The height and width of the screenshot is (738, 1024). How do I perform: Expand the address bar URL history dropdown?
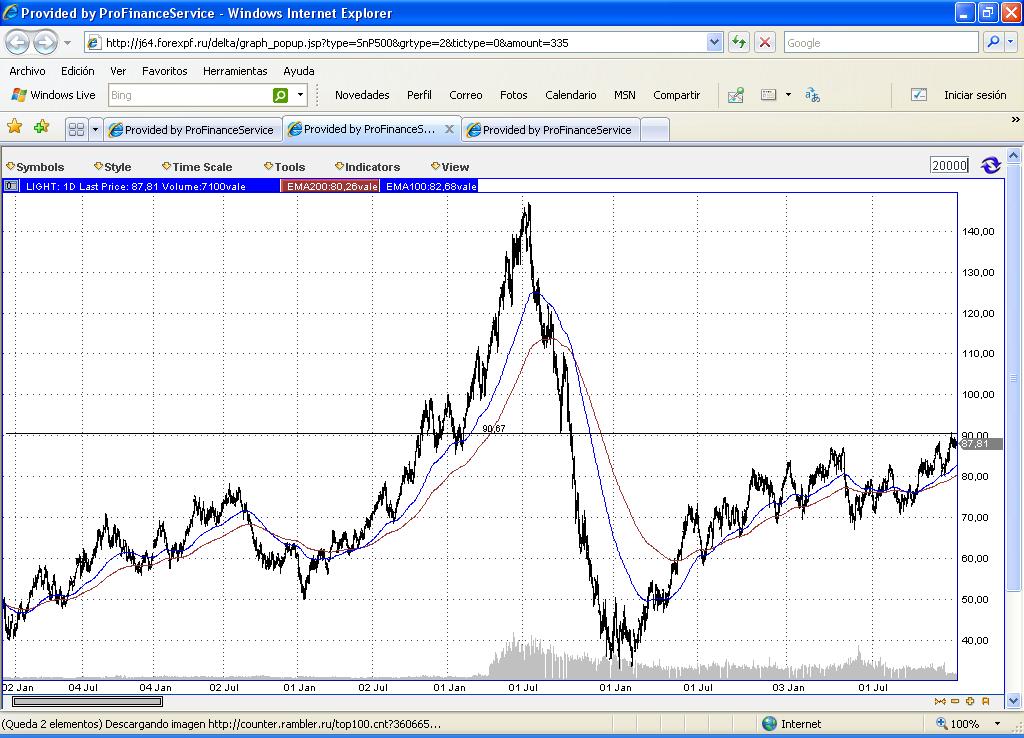tap(714, 43)
